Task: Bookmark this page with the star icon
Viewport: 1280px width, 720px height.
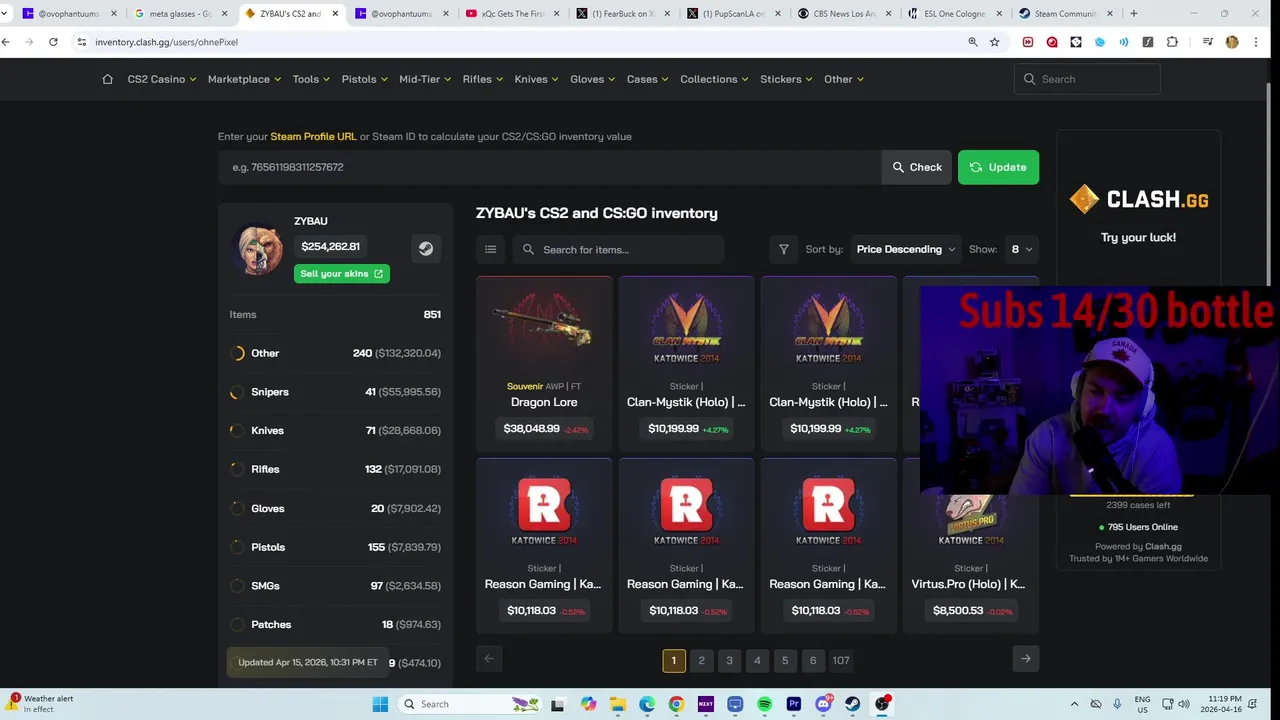Action: point(994,42)
